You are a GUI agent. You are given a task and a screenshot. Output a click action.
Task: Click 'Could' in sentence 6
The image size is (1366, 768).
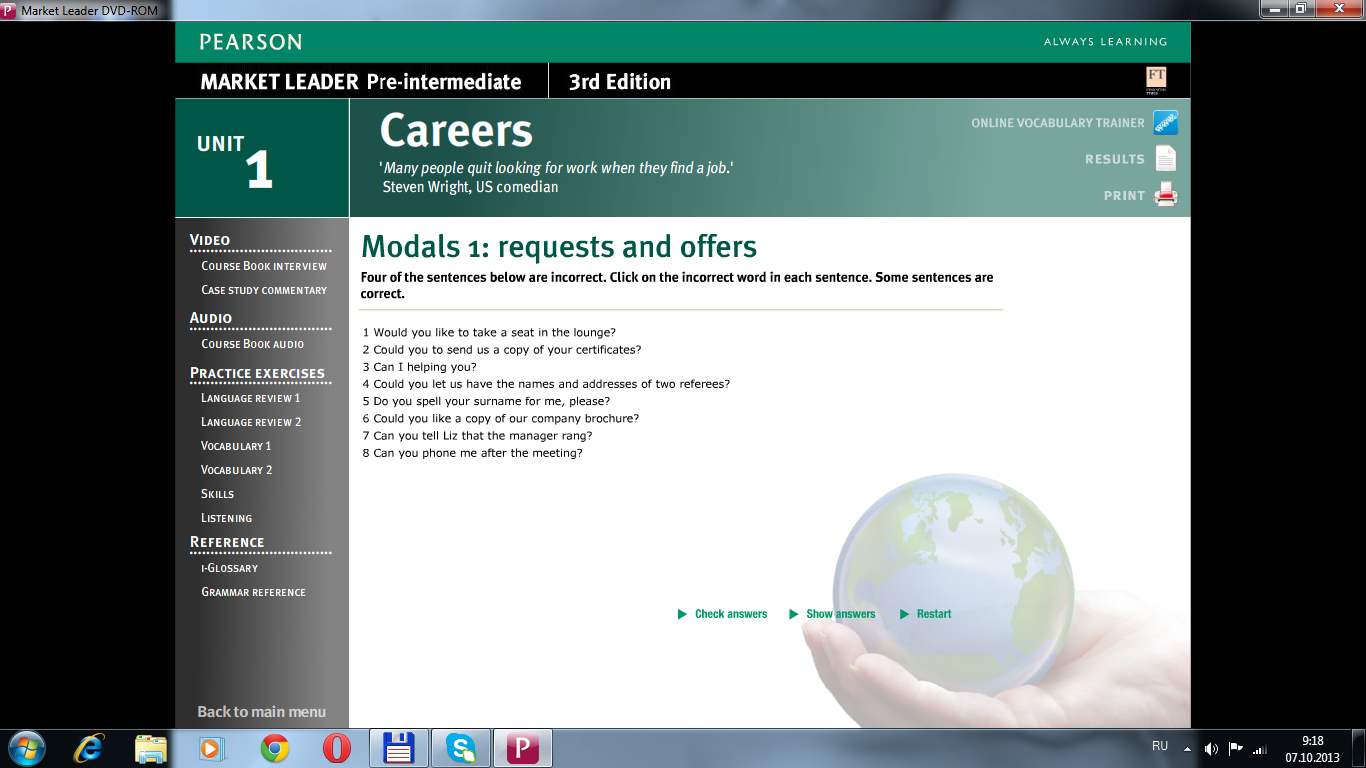(x=388, y=418)
